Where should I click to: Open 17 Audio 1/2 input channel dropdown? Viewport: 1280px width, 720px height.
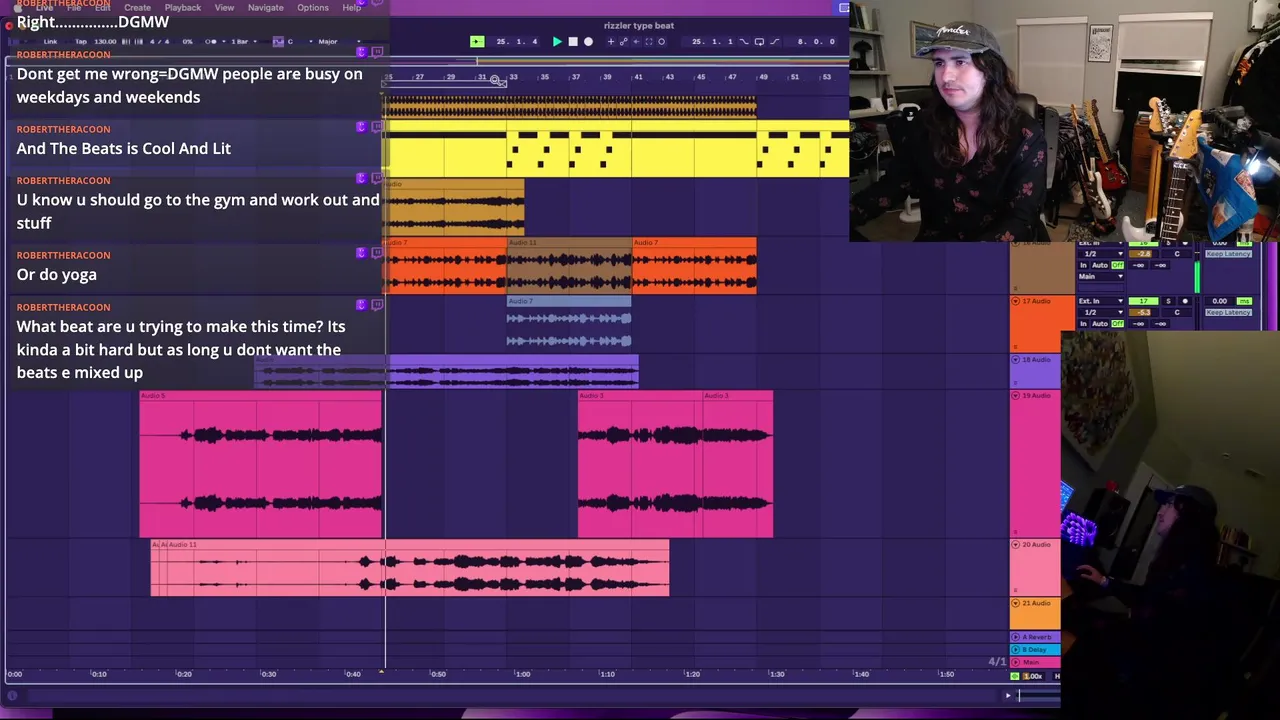pyautogui.click(x=1101, y=312)
